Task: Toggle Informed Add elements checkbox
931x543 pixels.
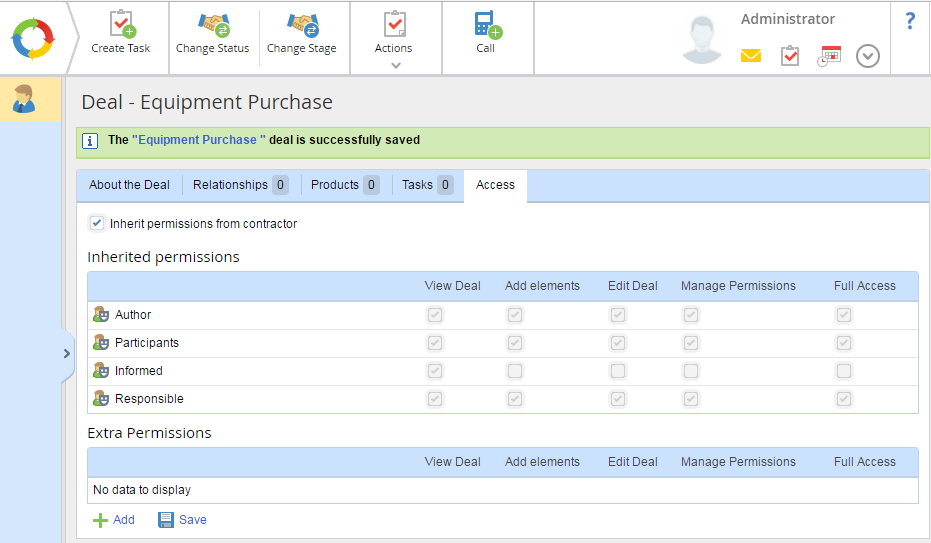Action: [x=515, y=371]
